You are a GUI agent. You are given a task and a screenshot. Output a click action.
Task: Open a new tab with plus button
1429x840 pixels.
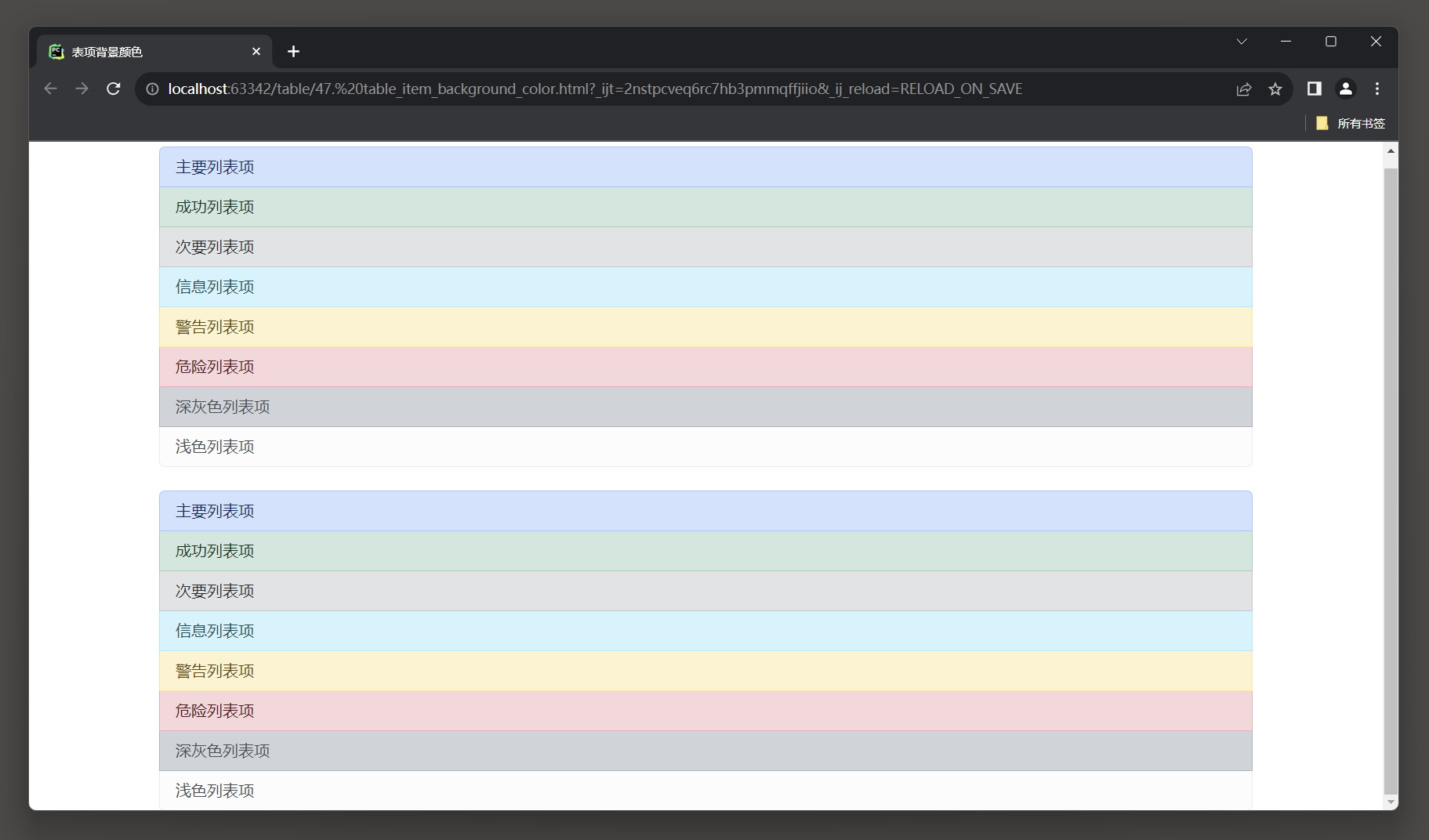293,52
